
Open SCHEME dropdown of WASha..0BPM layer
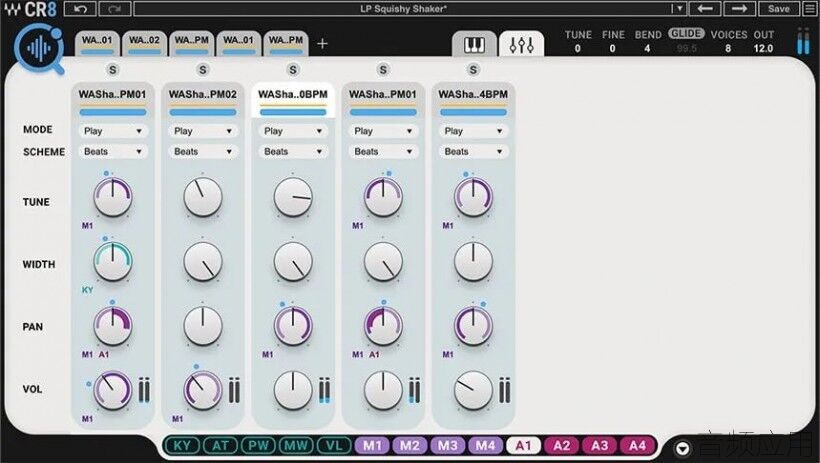[x=293, y=152]
